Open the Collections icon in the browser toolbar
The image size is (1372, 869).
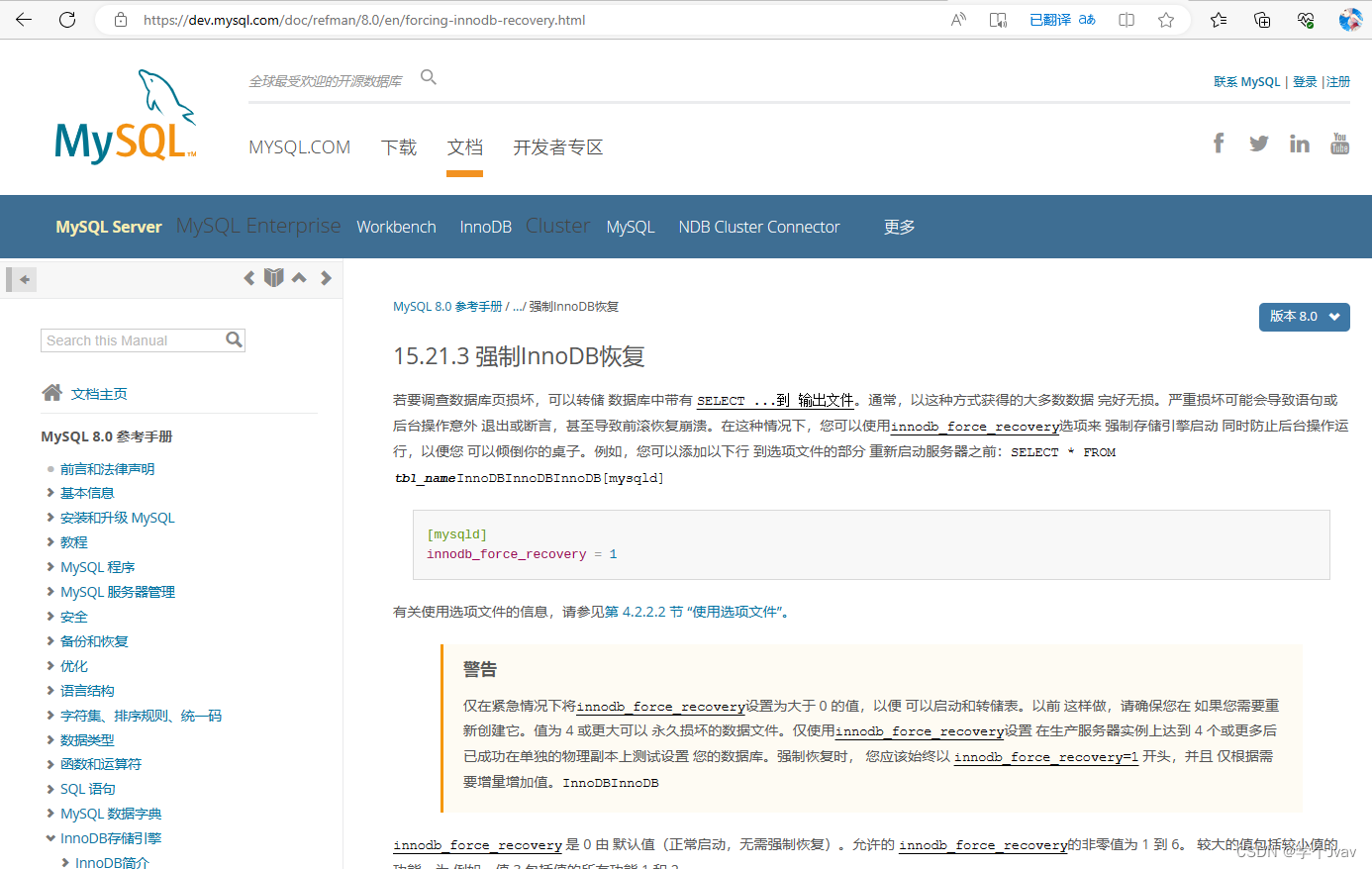click(x=1261, y=19)
